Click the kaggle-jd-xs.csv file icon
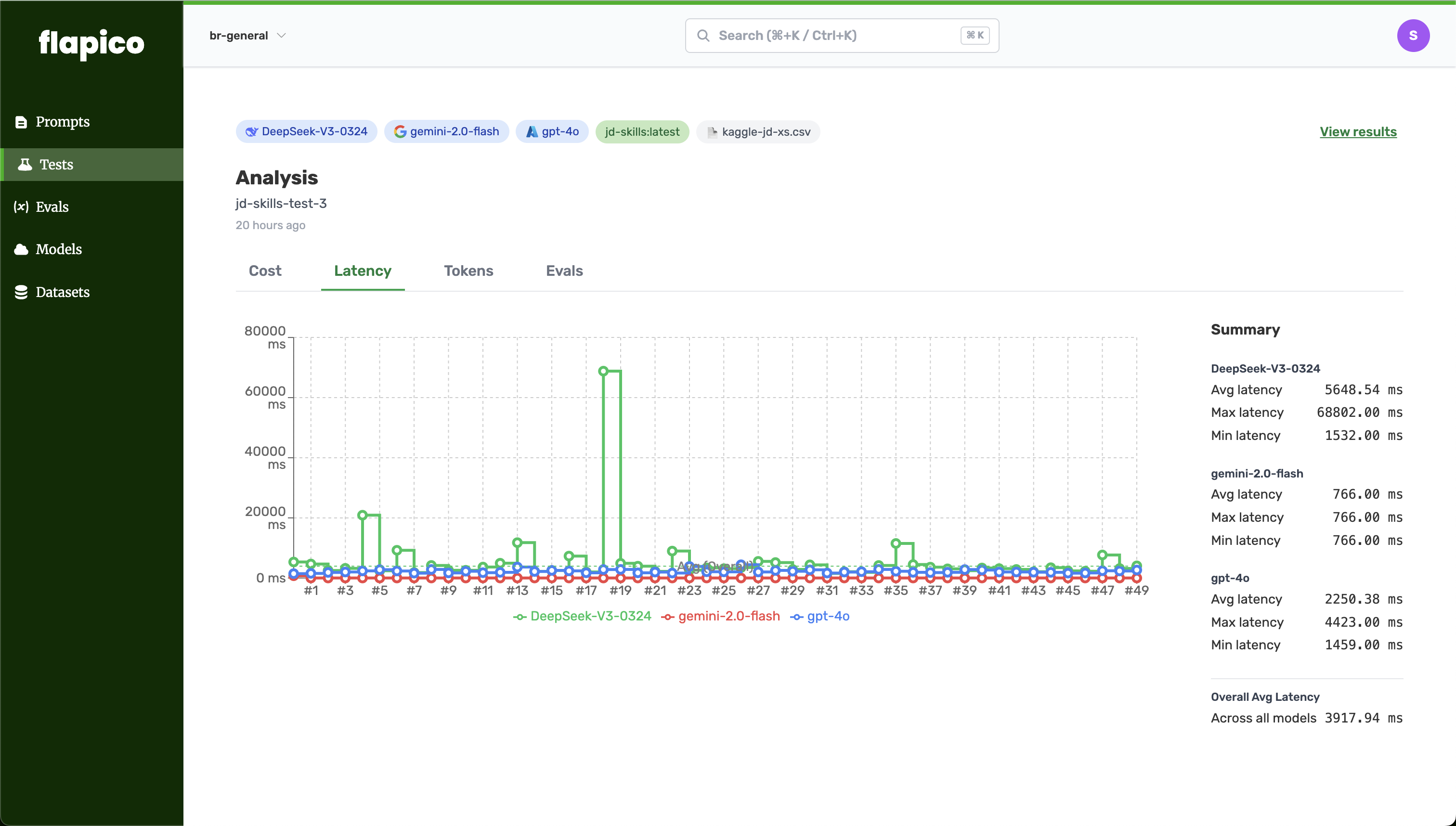The height and width of the screenshot is (826, 1456). [x=712, y=132]
